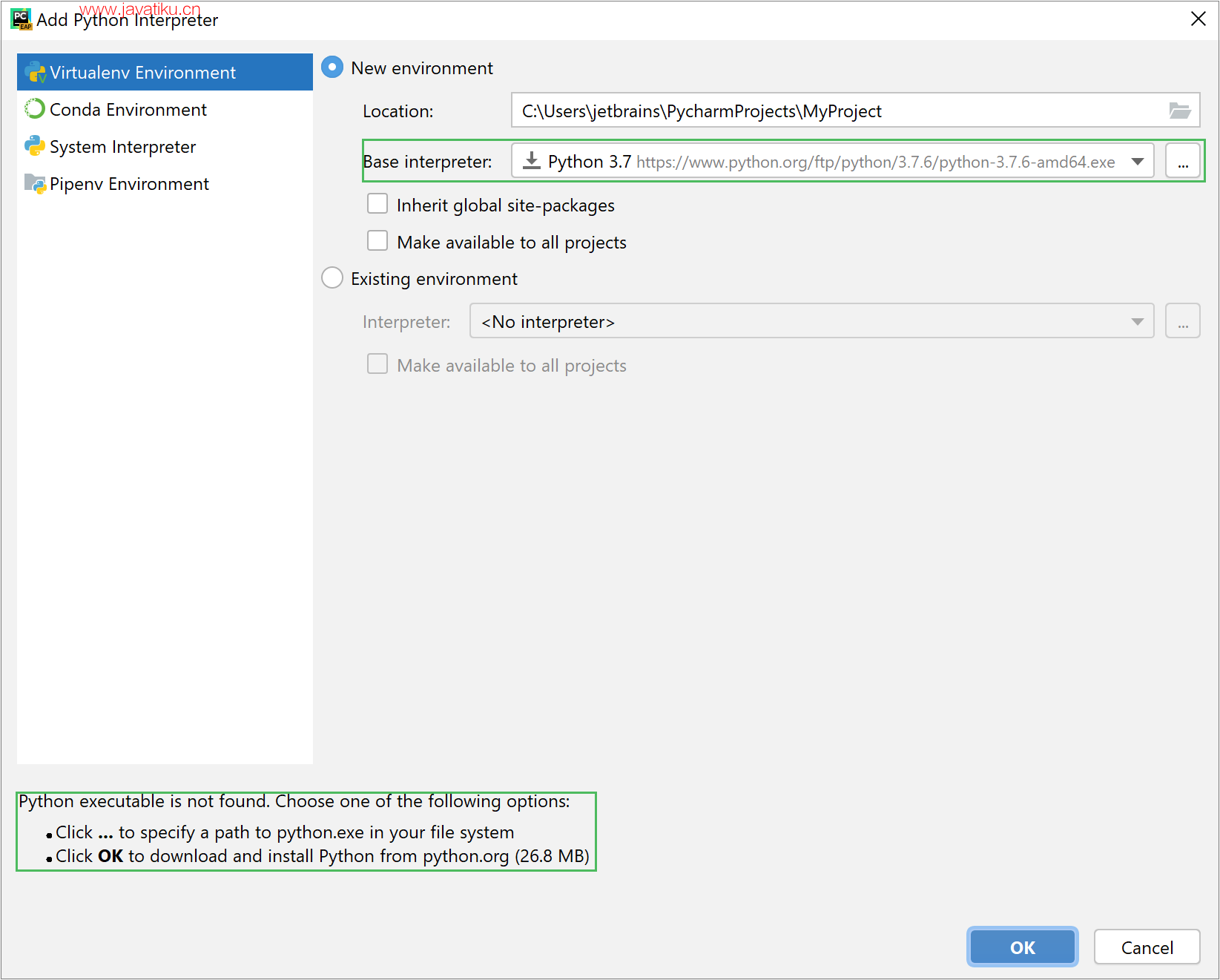Click the Base interpreter Python 3.7 combo box
The width and height of the screenshot is (1220, 980).
[x=833, y=161]
